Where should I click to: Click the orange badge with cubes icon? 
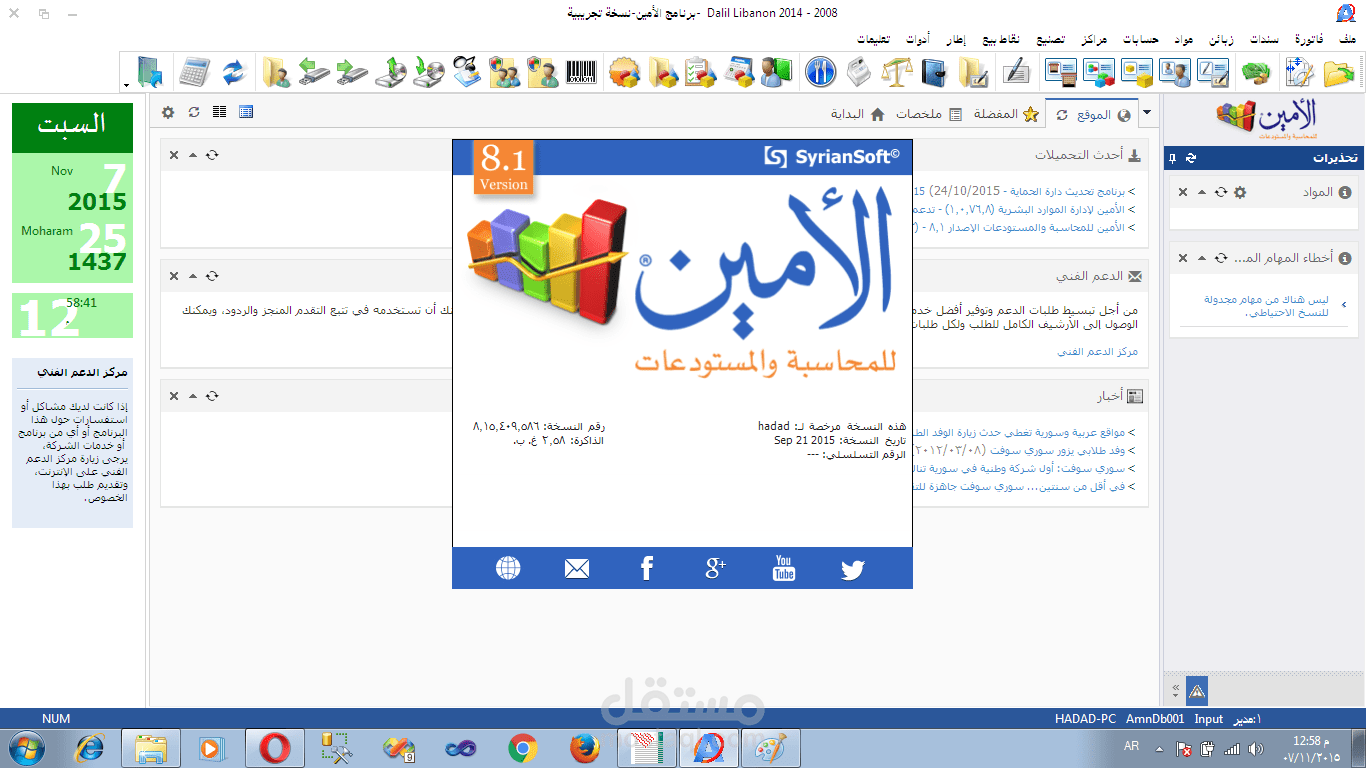[624, 72]
